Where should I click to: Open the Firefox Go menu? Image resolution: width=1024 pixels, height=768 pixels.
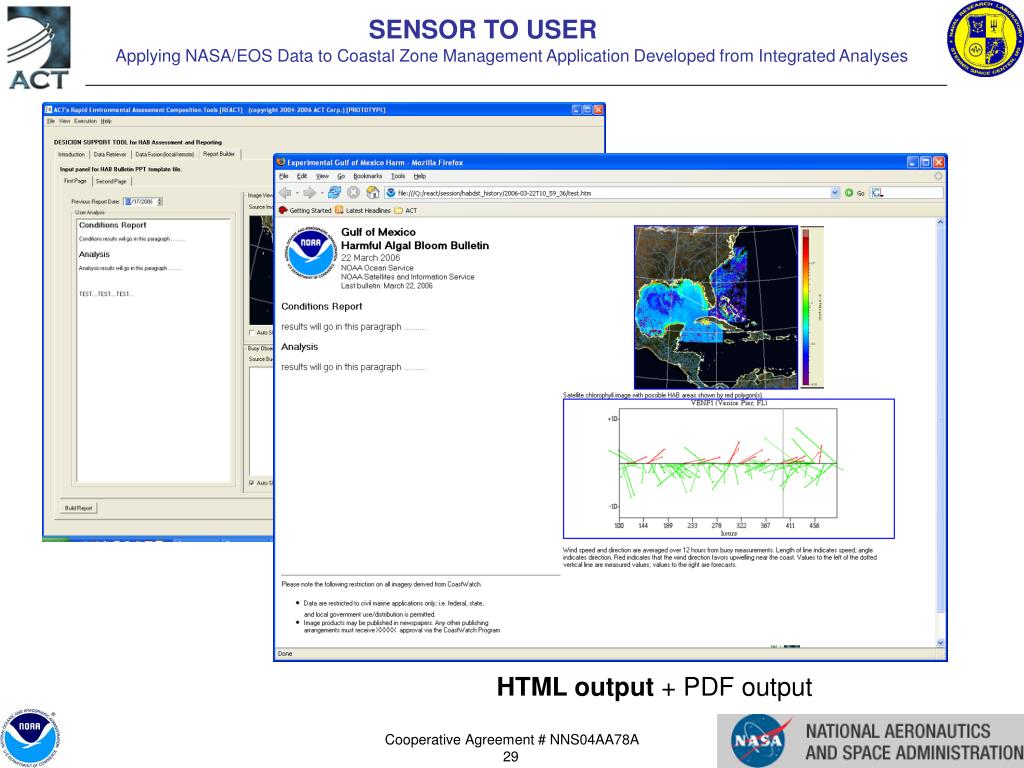click(x=341, y=176)
